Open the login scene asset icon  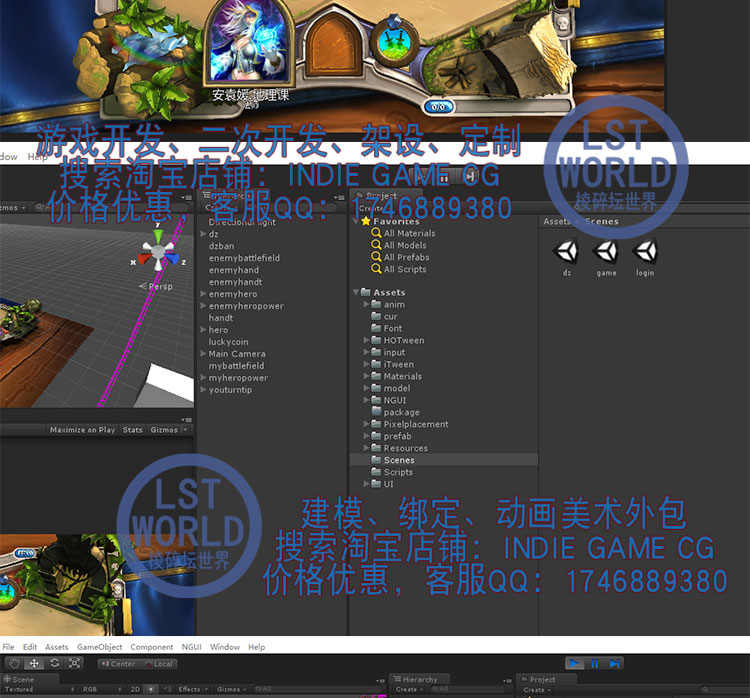point(645,251)
